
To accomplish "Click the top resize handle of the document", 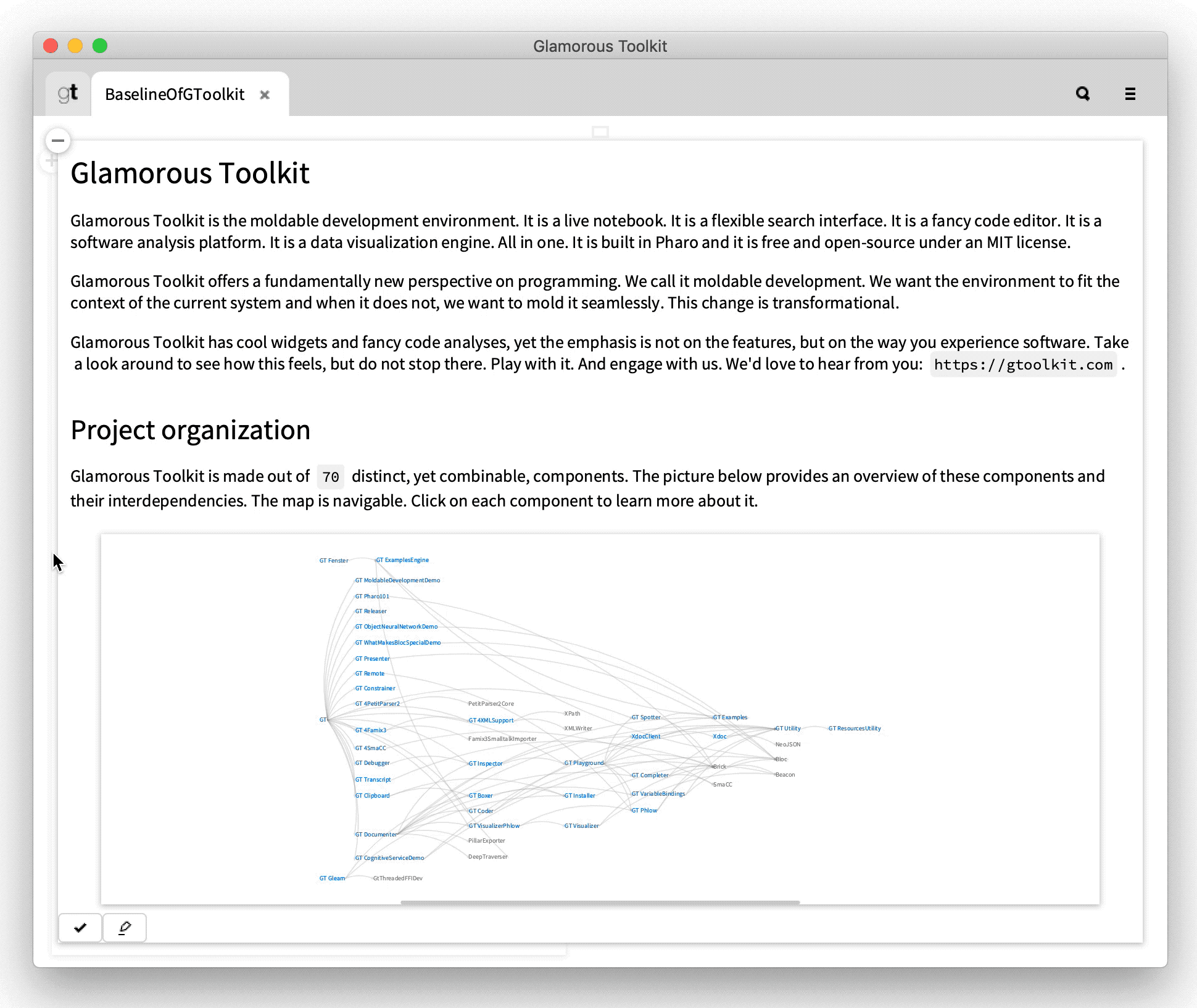I will point(600,131).
